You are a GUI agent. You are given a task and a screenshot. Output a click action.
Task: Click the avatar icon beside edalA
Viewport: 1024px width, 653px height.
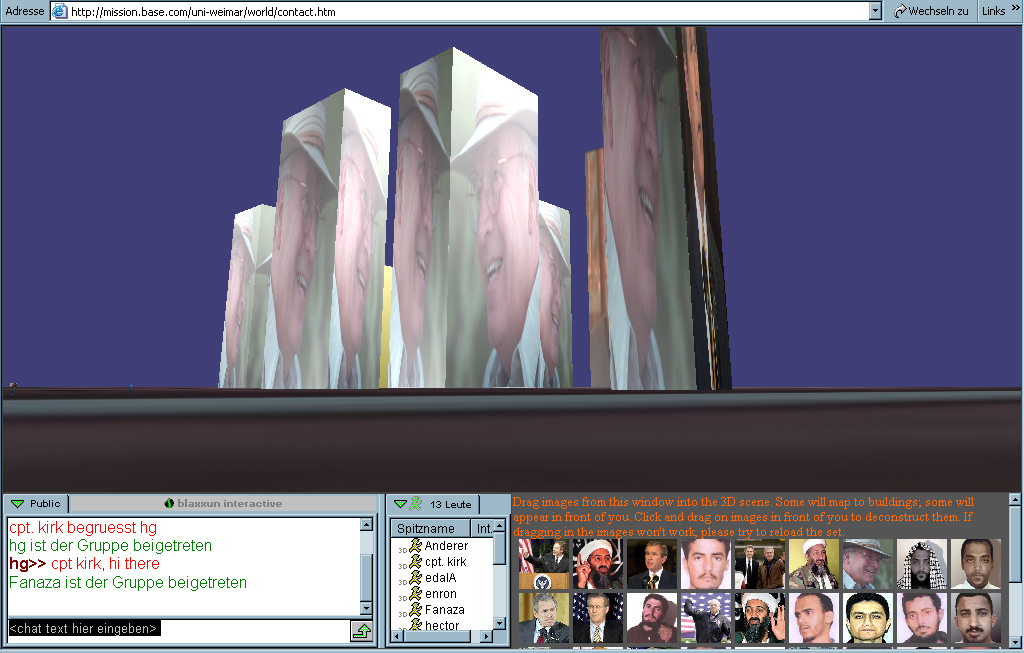(415, 578)
